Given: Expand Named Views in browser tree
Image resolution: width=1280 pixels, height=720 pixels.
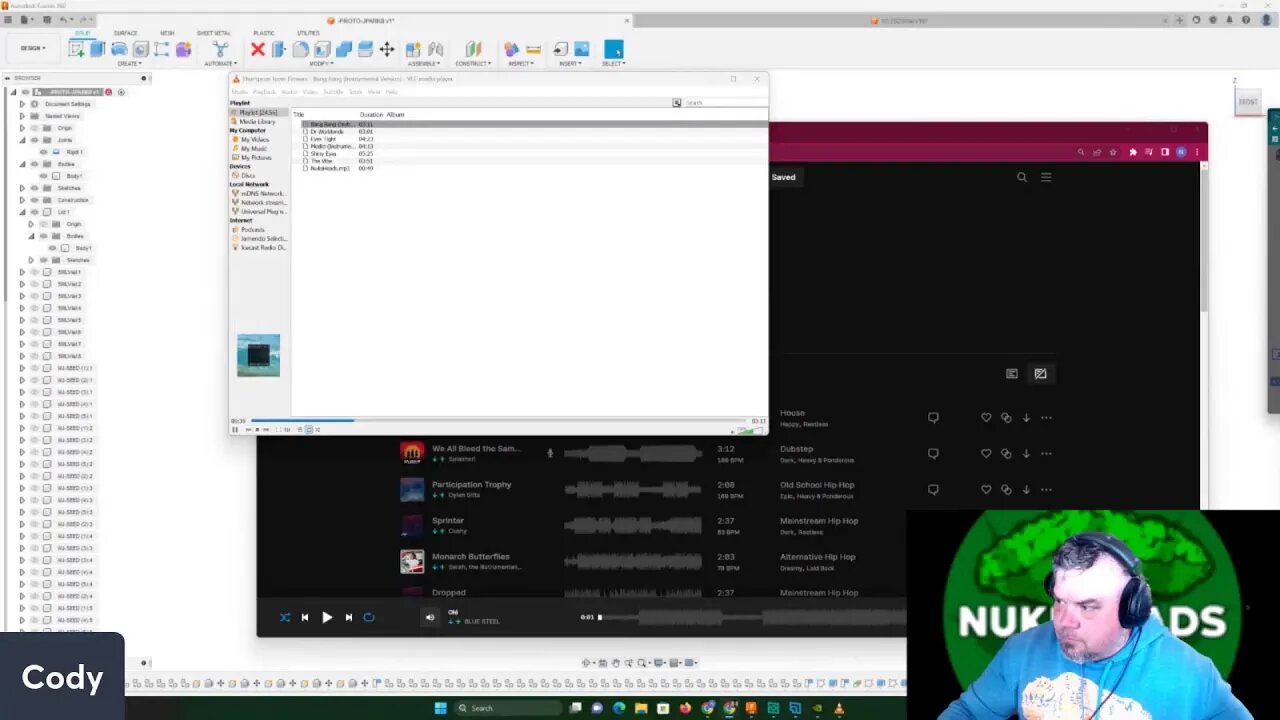Looking at the screenshot, I should pos(22,116).
